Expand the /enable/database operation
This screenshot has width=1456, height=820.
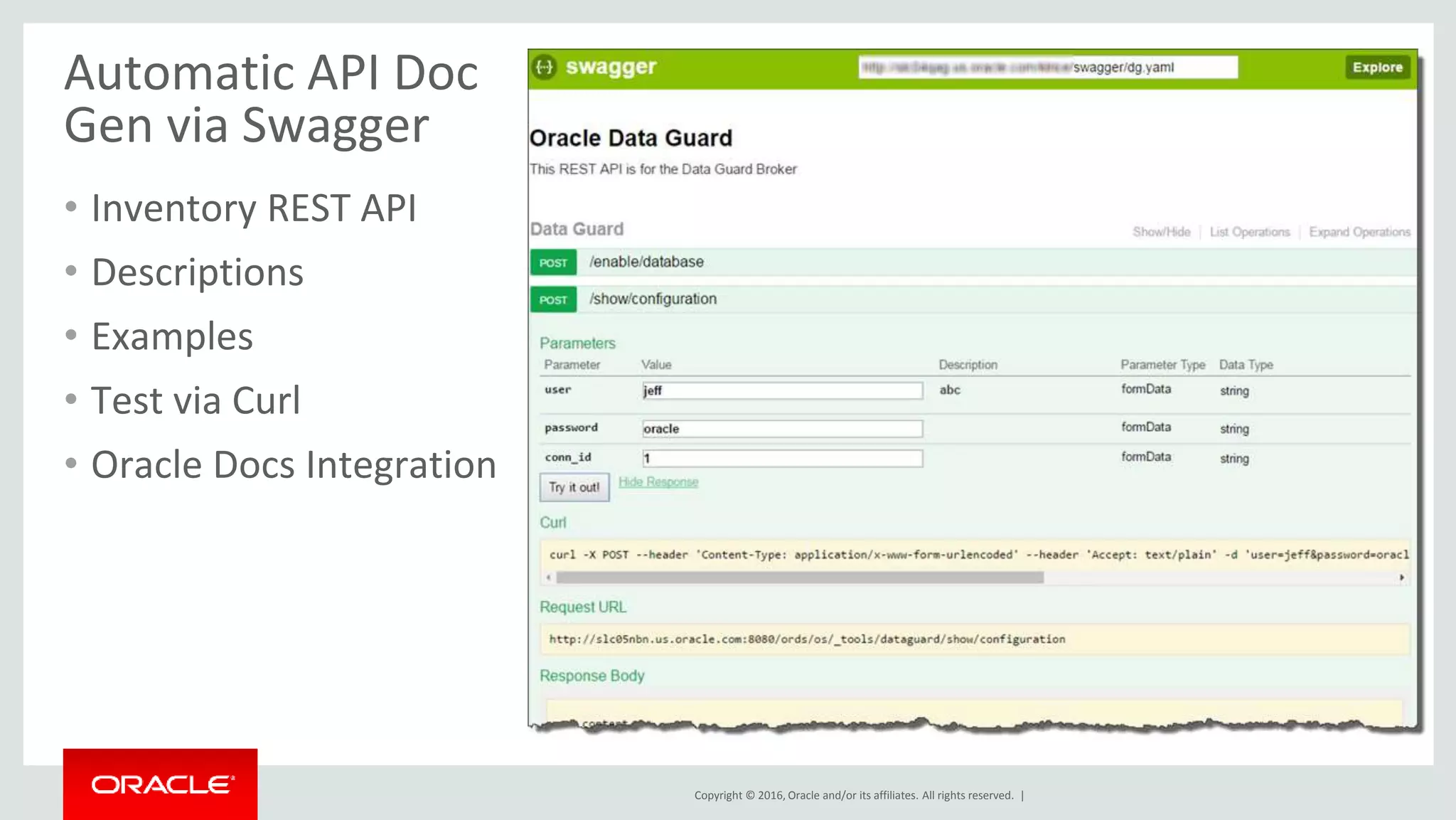[646, 262]
